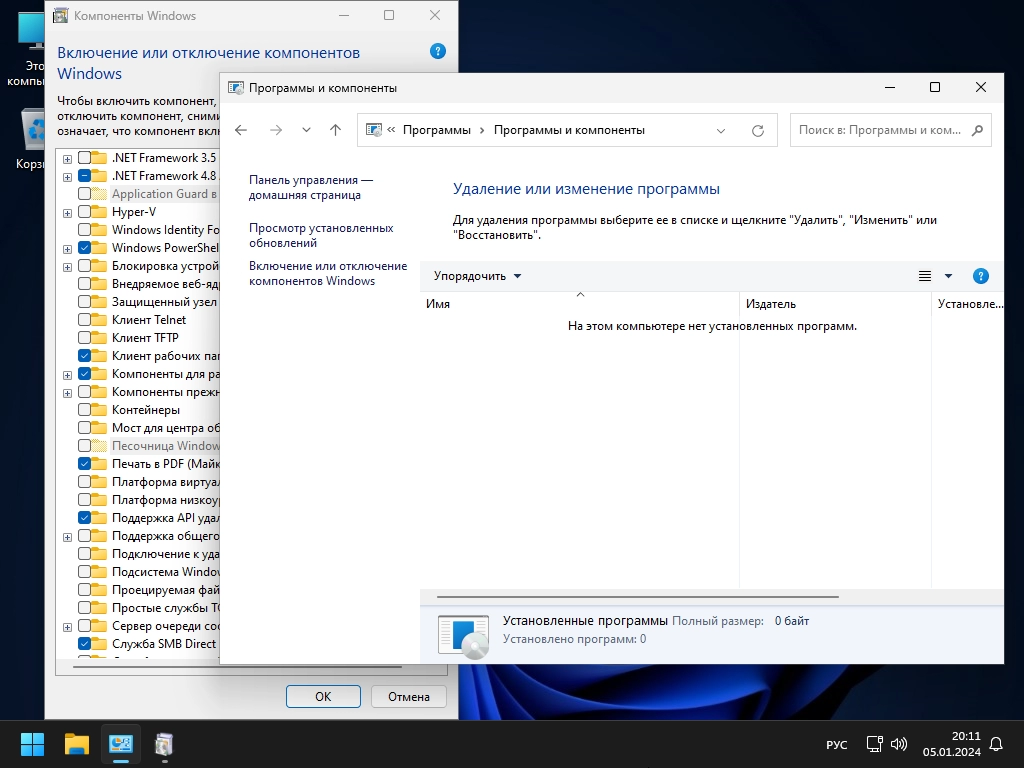Open 'Просмотр установленных обновлений' link
This screenshot has width=1024, height=768.
pyautogui.click(x=321, y=235)
